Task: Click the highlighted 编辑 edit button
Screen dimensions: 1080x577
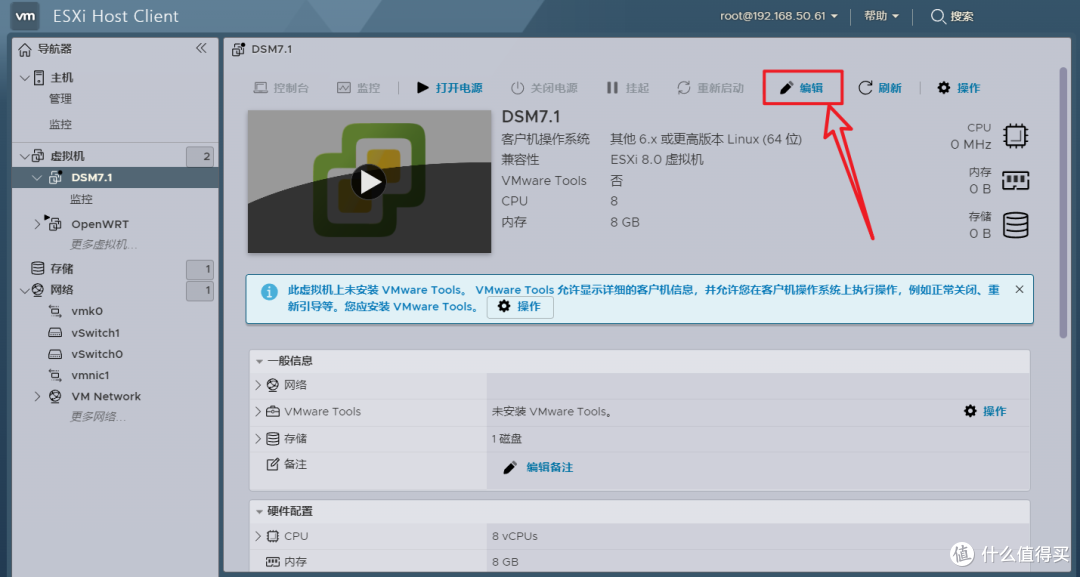Action: click(x=803, y=87)
